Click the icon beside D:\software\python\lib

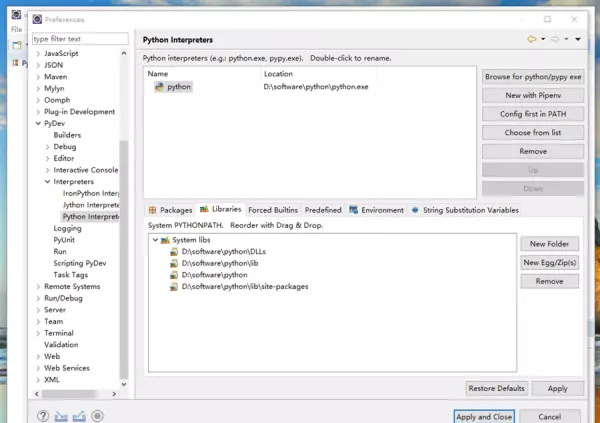coord(174,263)
